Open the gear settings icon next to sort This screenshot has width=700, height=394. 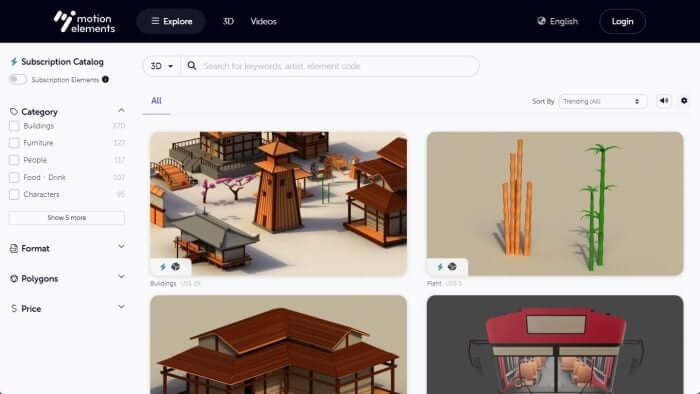coord(684,101)
